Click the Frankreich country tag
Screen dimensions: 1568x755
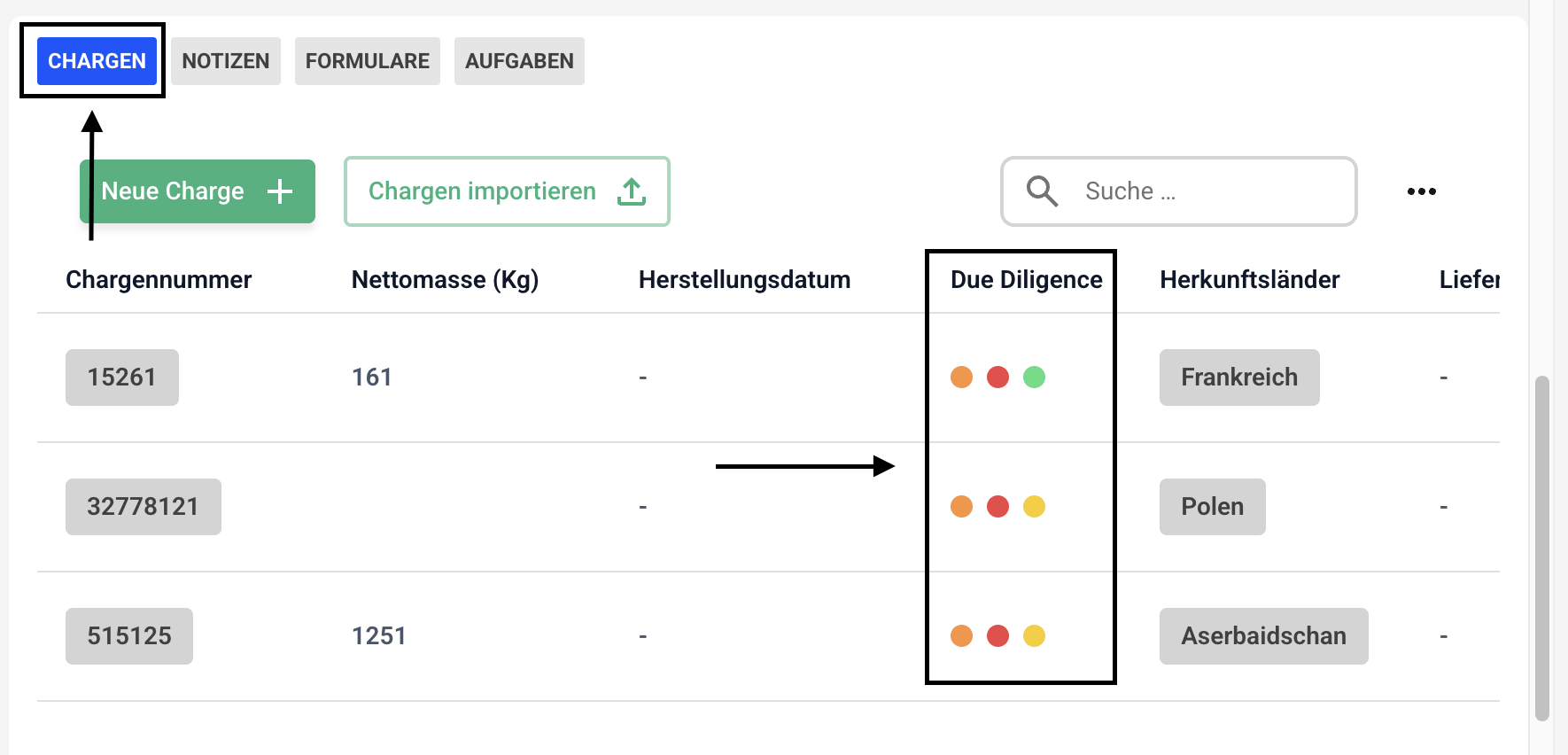pyautogui.click(x=1238, y=377)
